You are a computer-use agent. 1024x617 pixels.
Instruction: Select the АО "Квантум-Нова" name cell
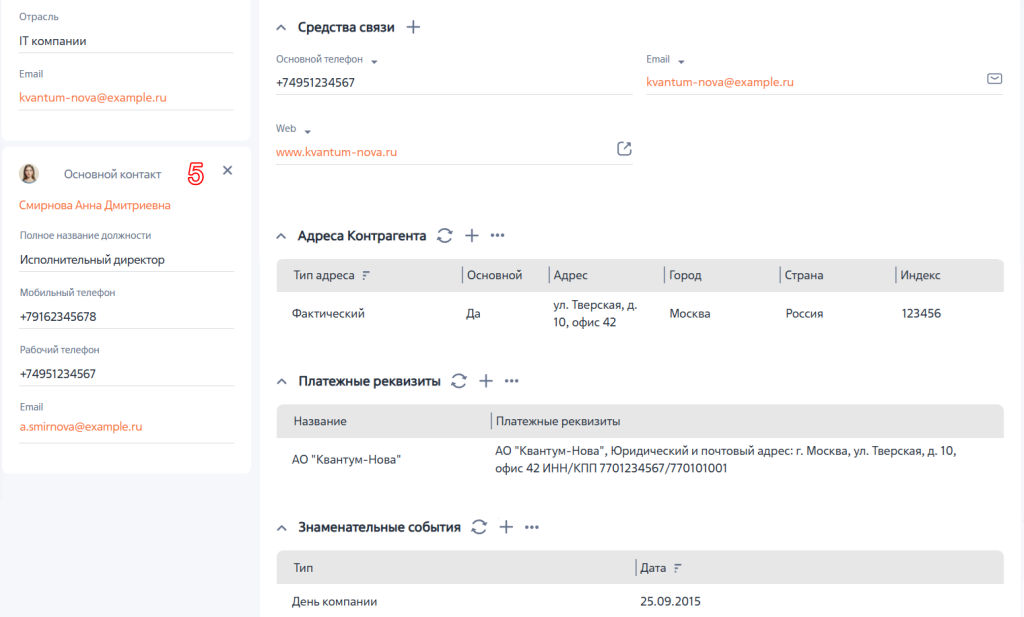tap(346, 460)
